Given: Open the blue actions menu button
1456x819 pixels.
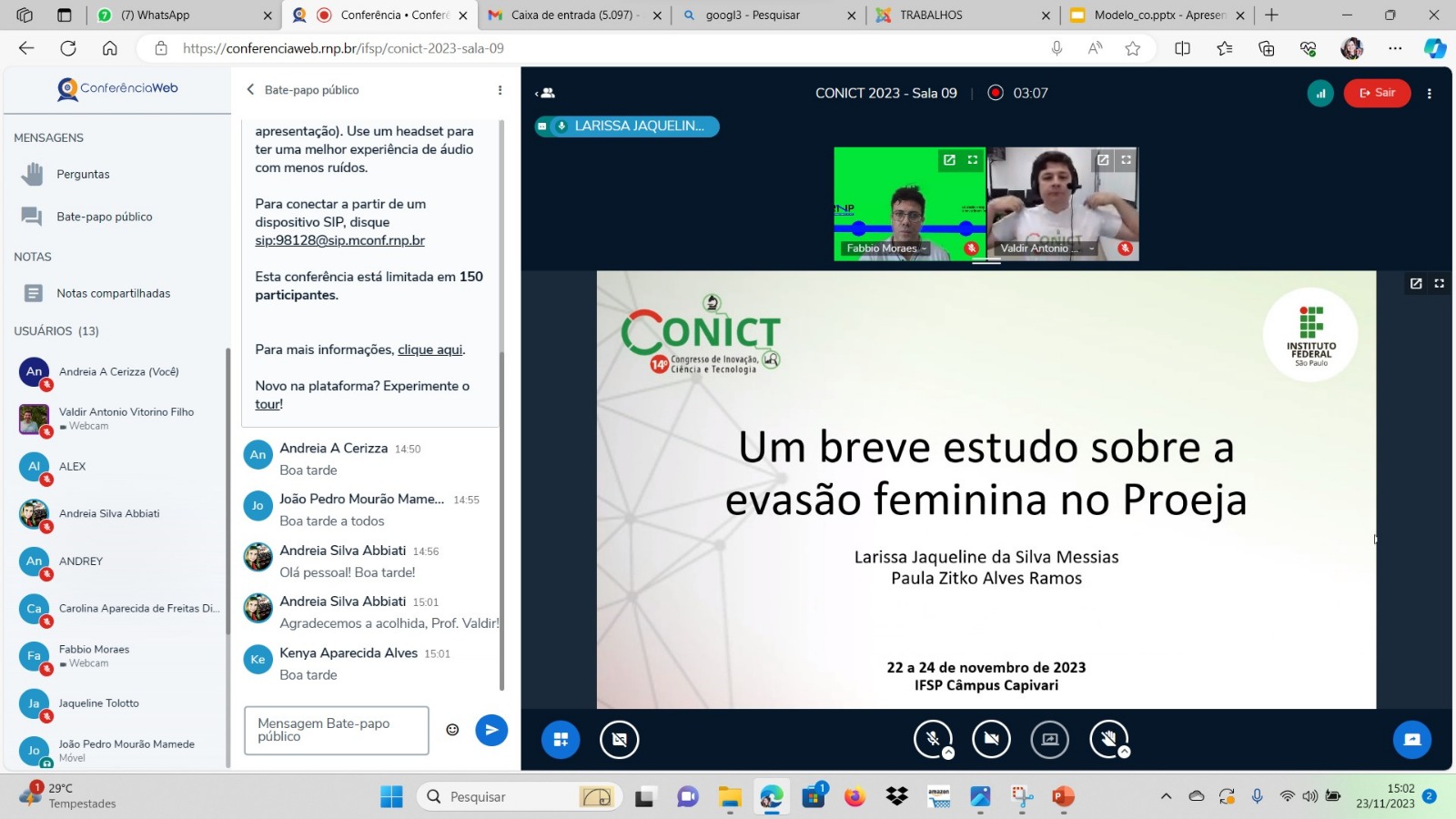Looking at the screenshot, I should click(x=561, y=739).
